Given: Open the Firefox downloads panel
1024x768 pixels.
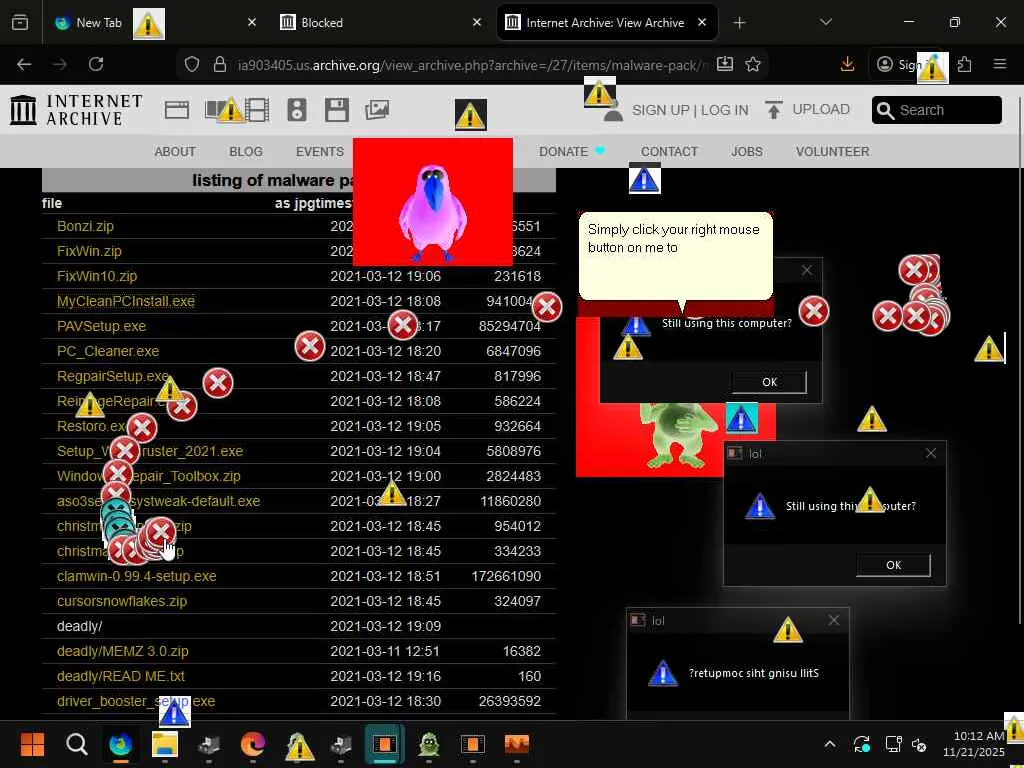Looking at the screenshot, I should 848,64.
